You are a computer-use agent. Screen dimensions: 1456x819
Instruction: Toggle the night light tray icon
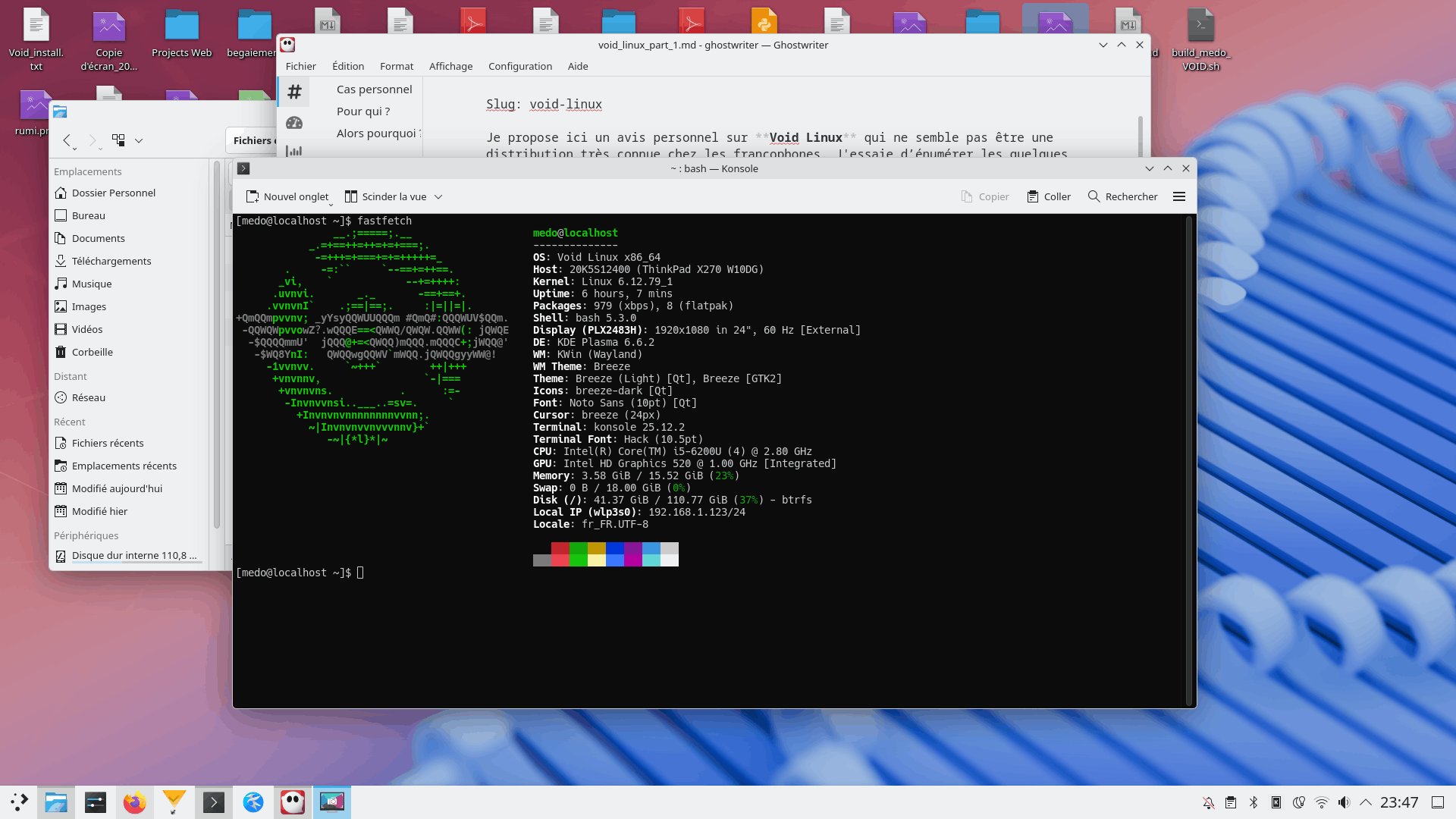pyautogui.click(x=1298, y=802)
